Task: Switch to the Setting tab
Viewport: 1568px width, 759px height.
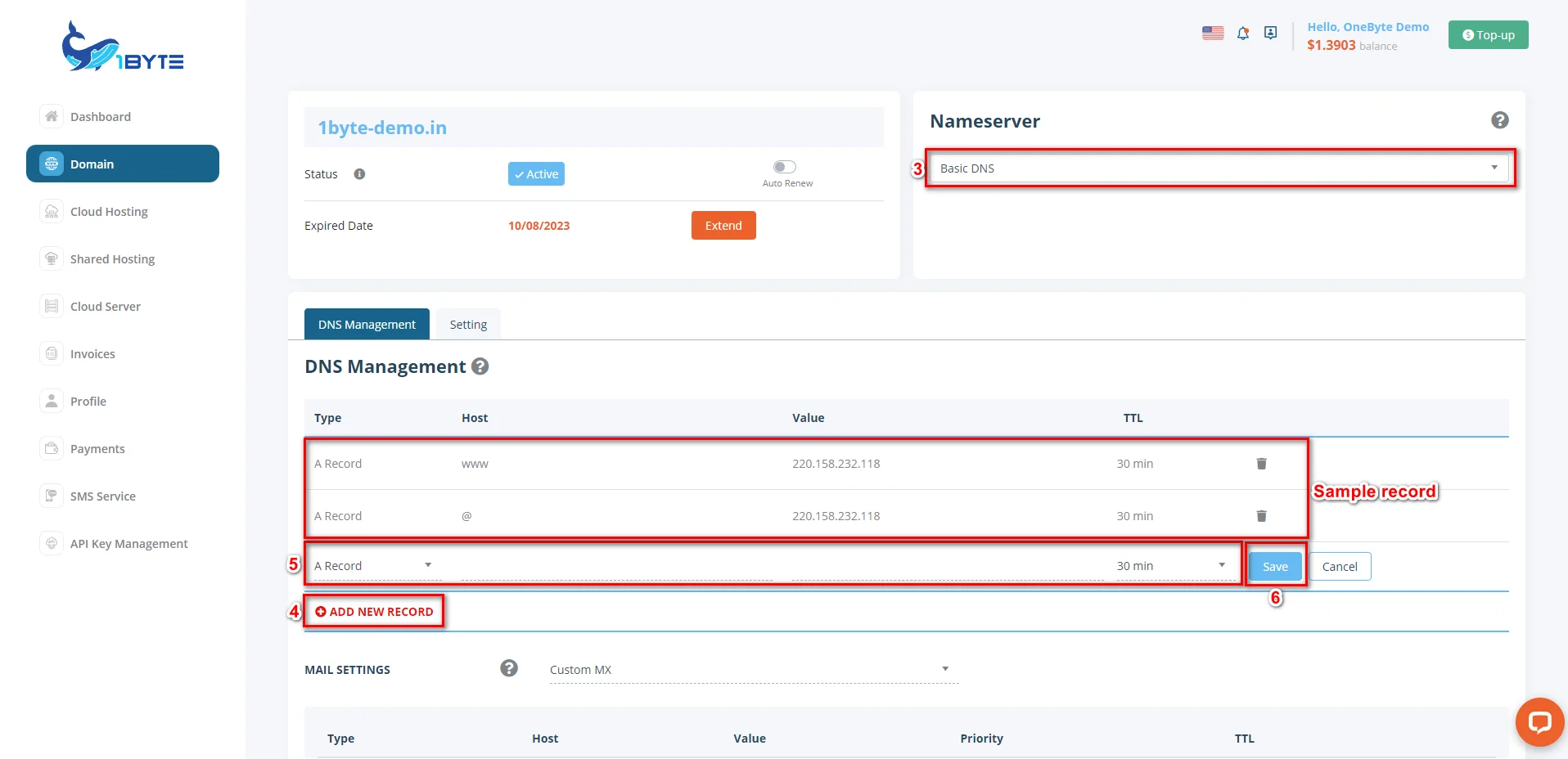Action: [467, 324]
